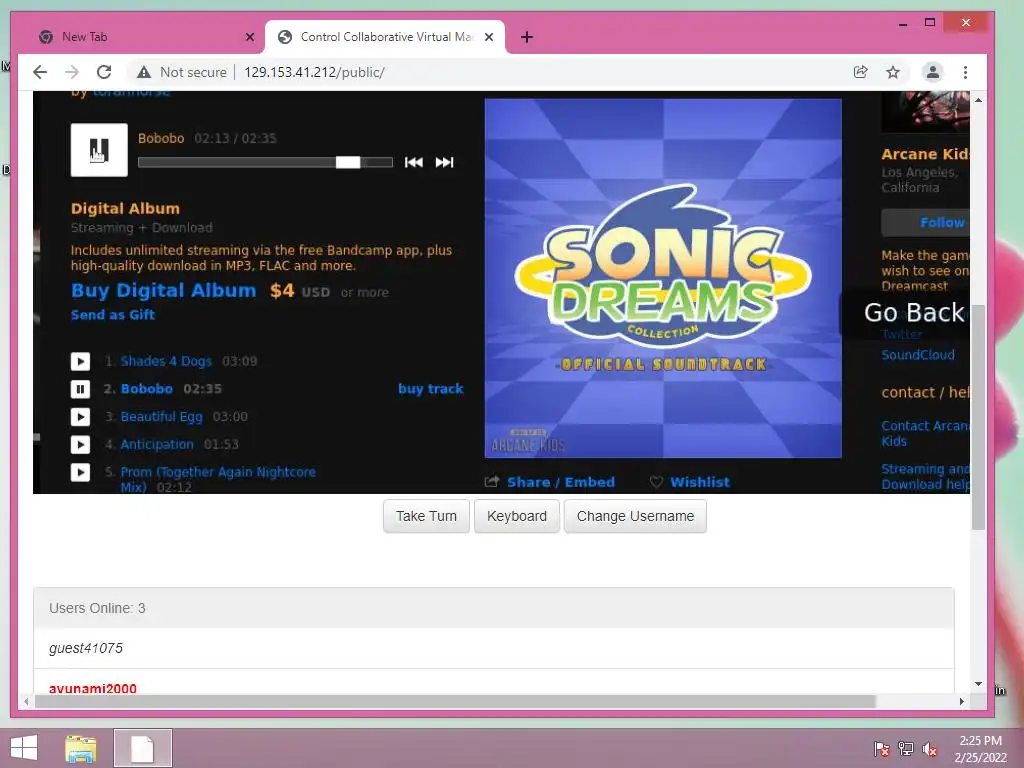1024x768 pixels.
Task: Click the page scroll up arrow
Action: point(978,100)
